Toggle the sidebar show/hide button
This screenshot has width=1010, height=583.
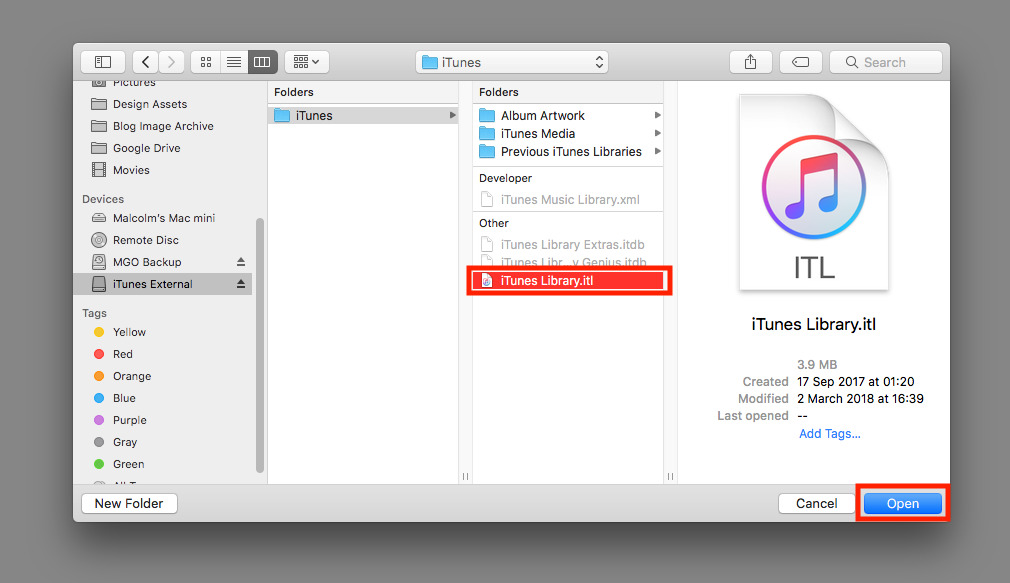click(x=103, y=62)
